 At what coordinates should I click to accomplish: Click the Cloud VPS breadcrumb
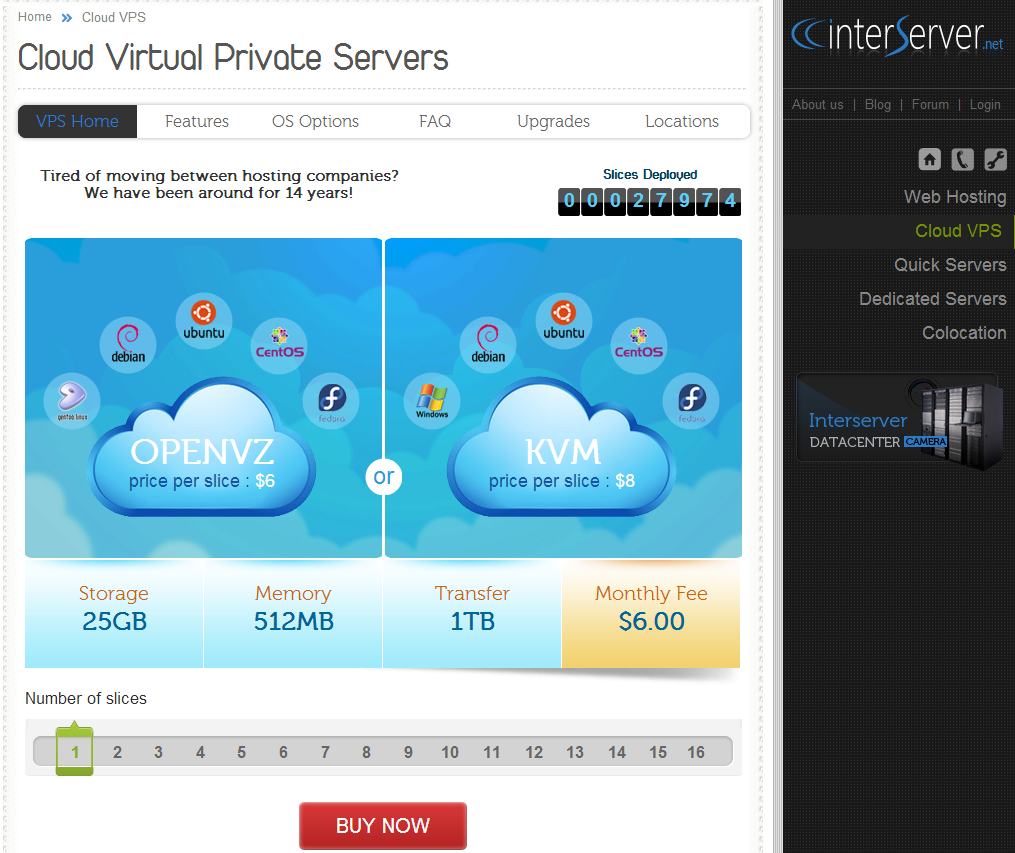click(x=114, y=17)
